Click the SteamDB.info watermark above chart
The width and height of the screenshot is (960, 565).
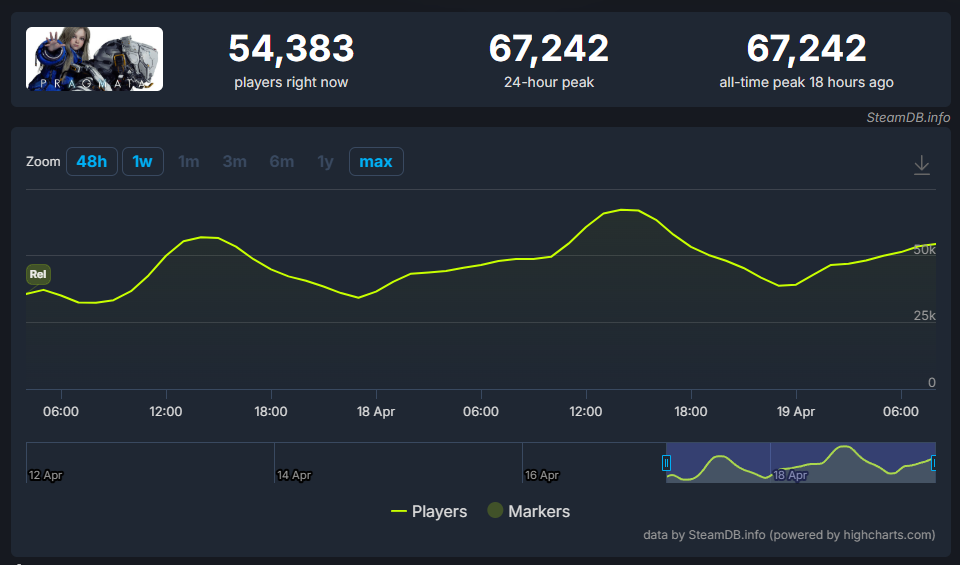[908, 117]
